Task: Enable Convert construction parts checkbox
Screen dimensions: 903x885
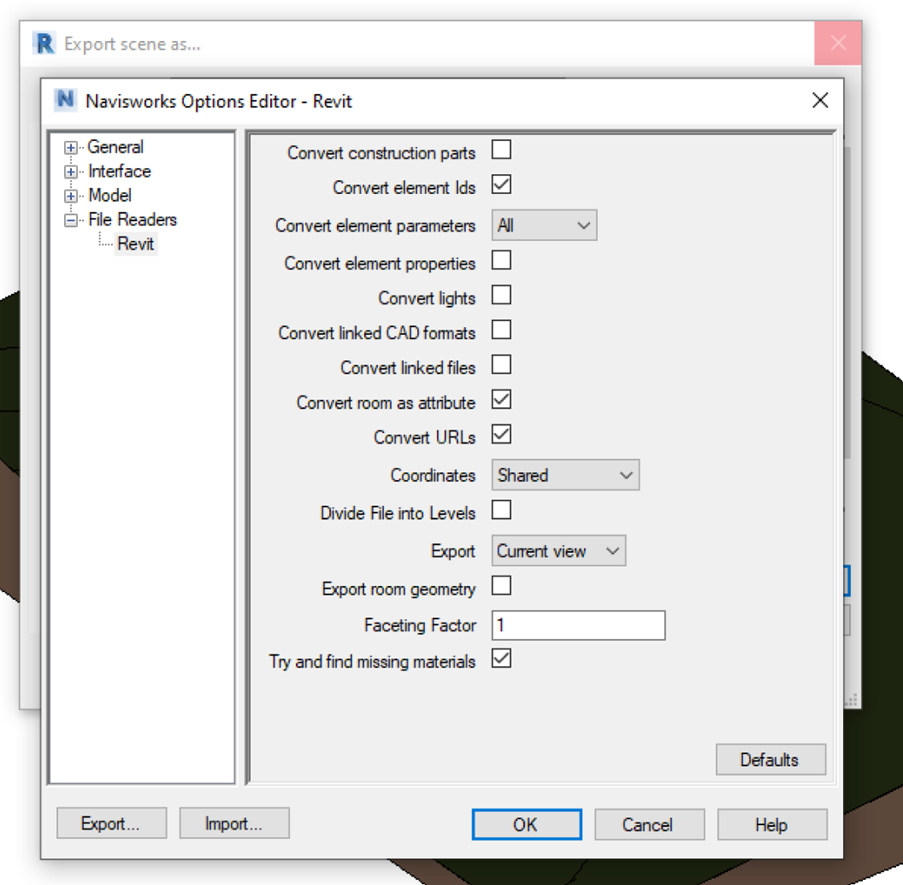Action: [x=501, y=150]
